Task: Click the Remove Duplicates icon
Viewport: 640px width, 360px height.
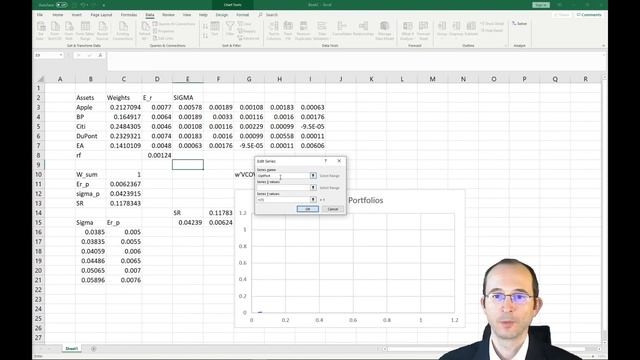Action: point(303,31)
